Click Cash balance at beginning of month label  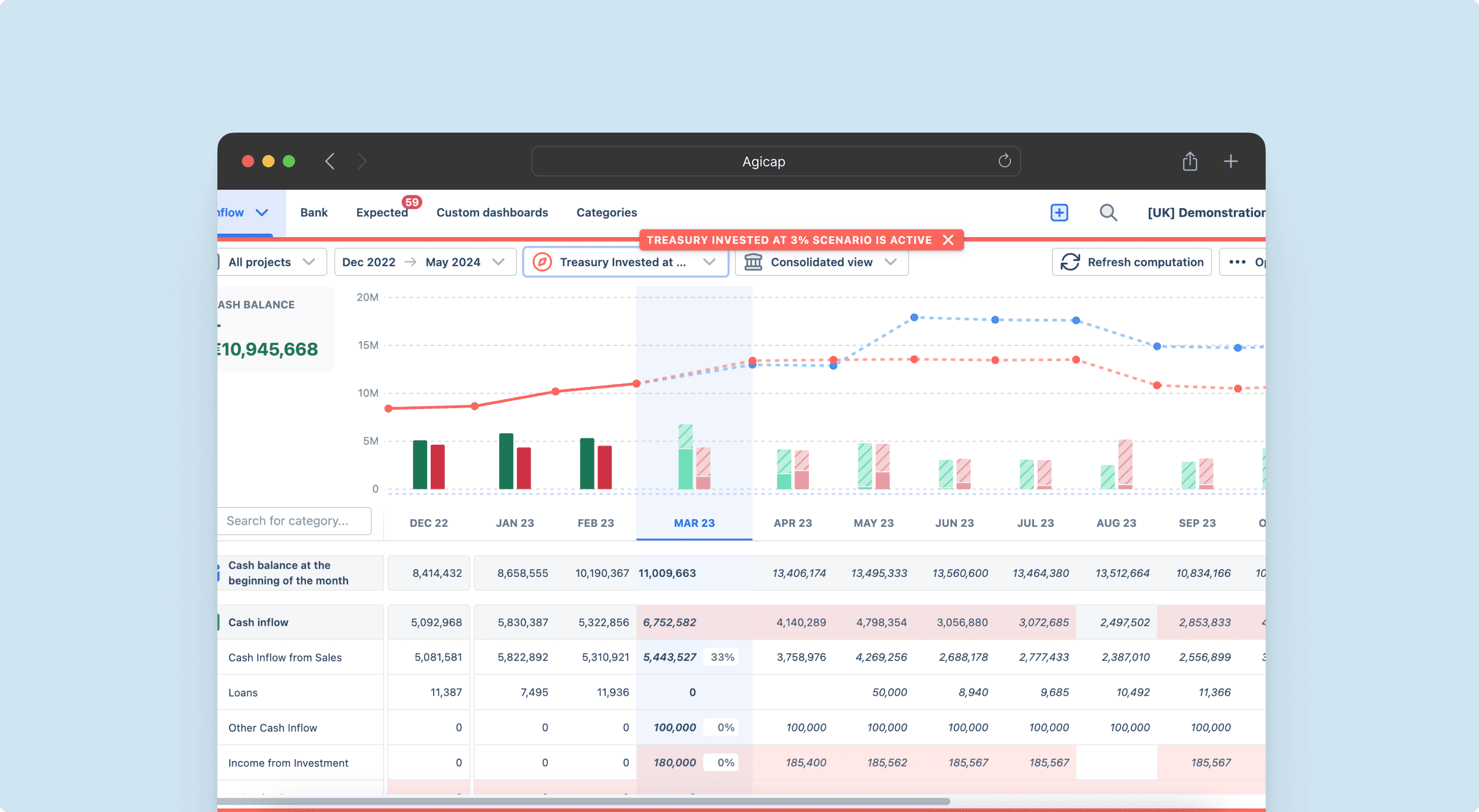(x=288, y=573)
